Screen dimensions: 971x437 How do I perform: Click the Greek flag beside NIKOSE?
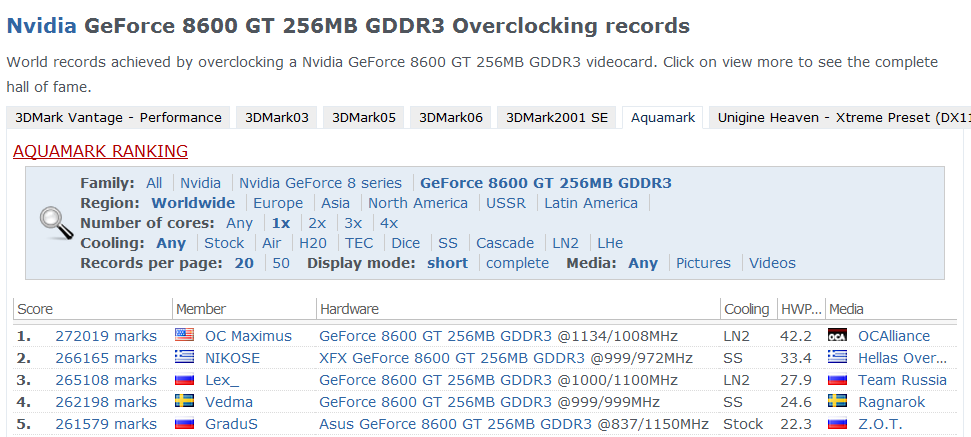click(x=185, y=358)
